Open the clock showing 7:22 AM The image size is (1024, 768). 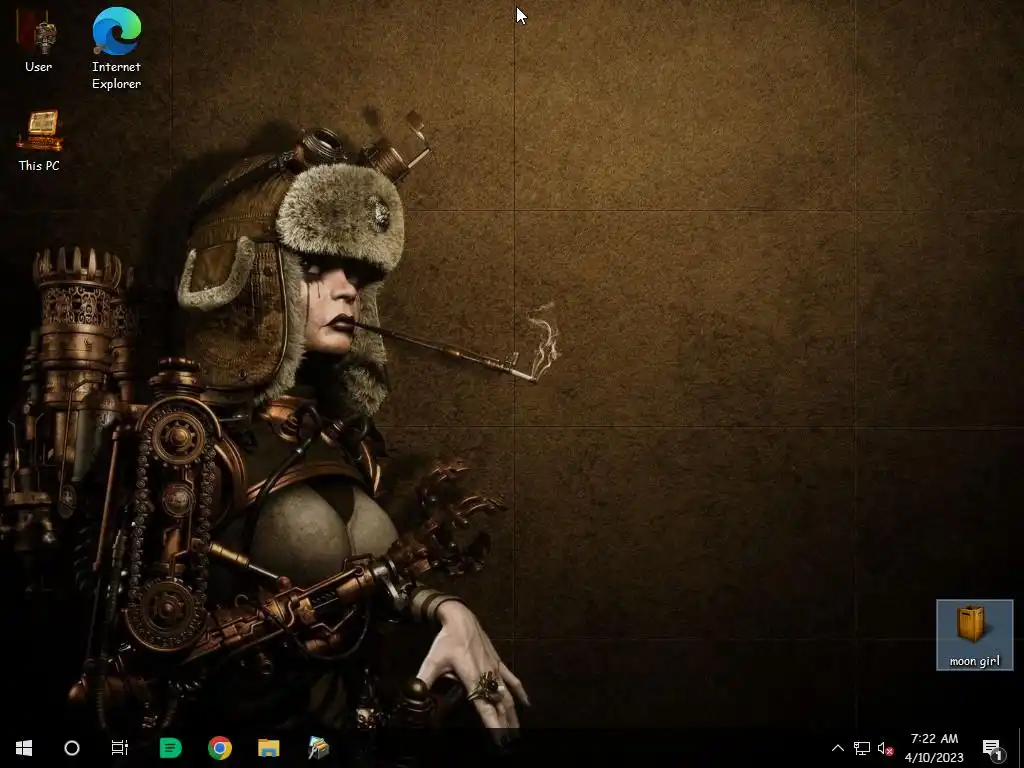[x=934, y=748]
